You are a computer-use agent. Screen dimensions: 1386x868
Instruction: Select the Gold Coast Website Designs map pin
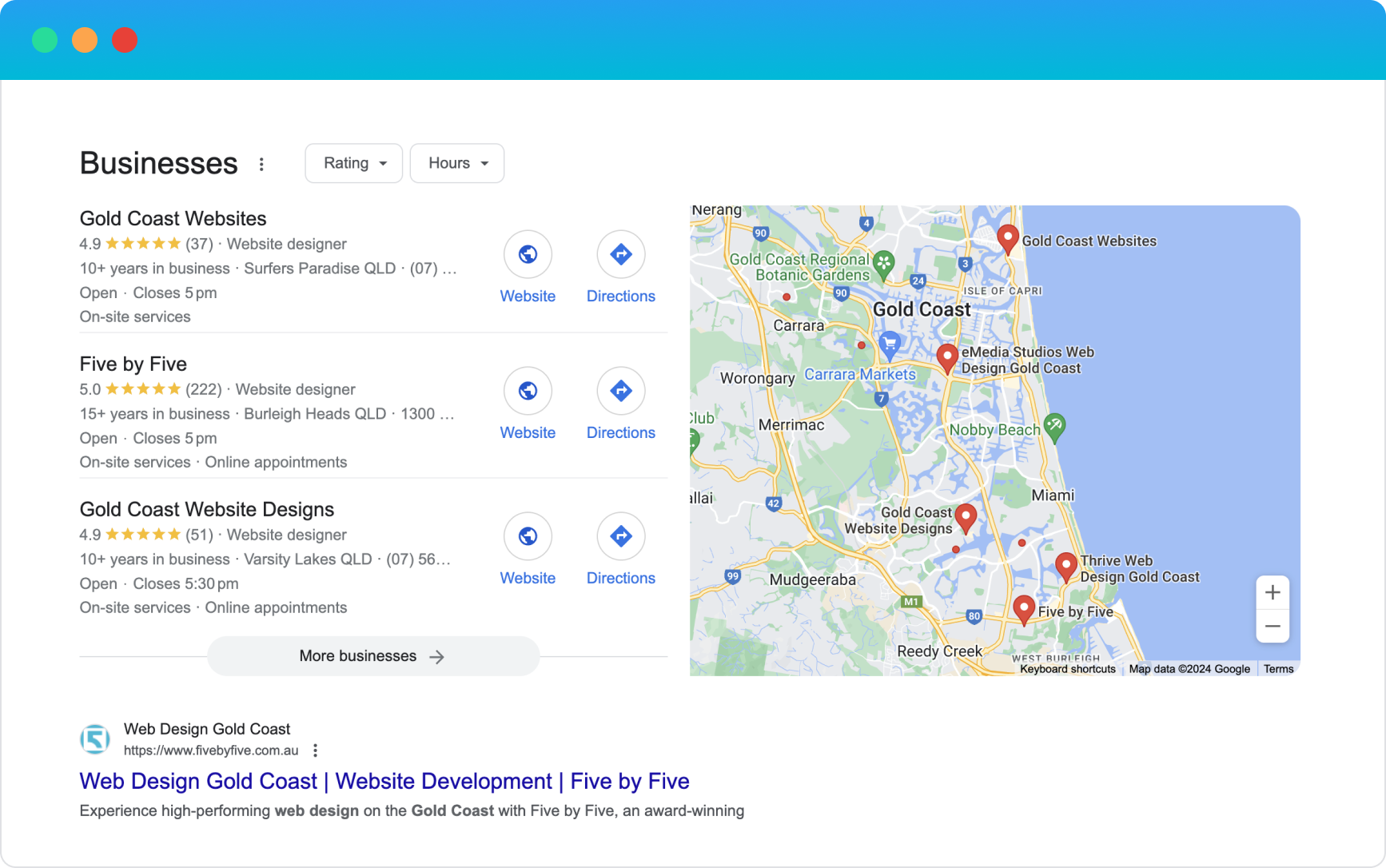(966, 519)
